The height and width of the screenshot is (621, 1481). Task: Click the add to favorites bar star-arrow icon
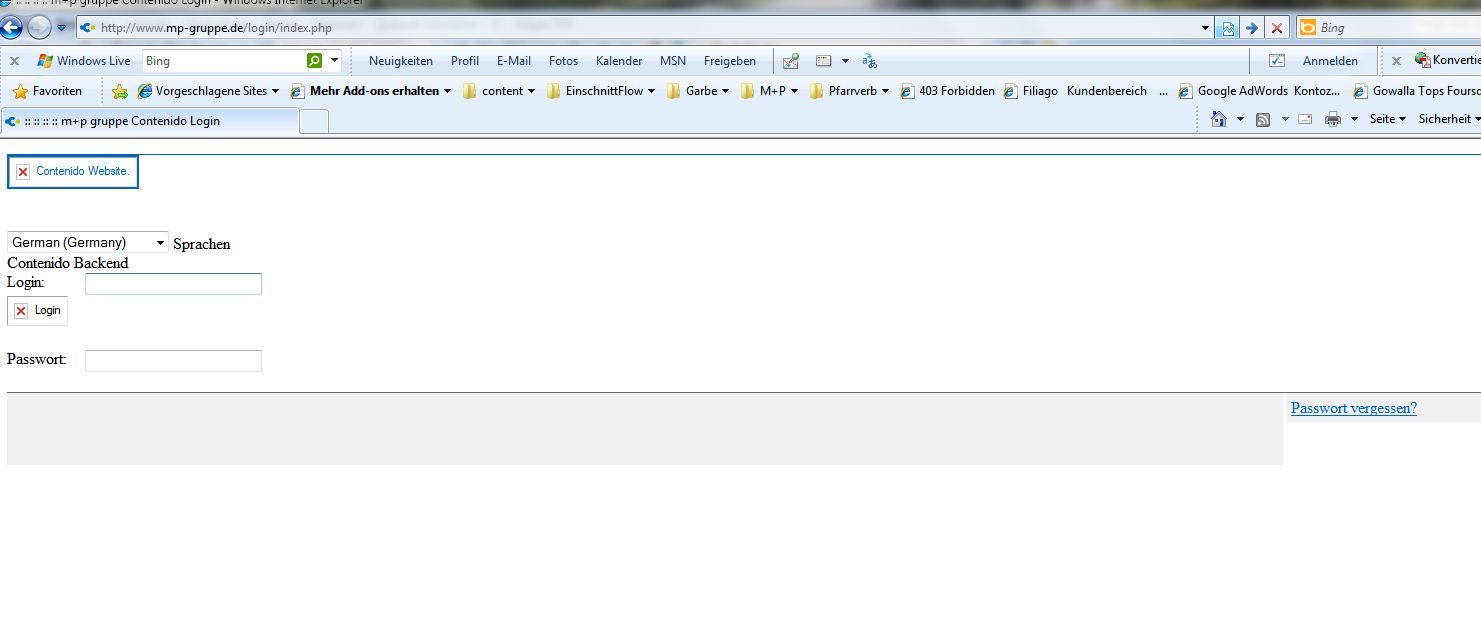[x=120, y=91]
